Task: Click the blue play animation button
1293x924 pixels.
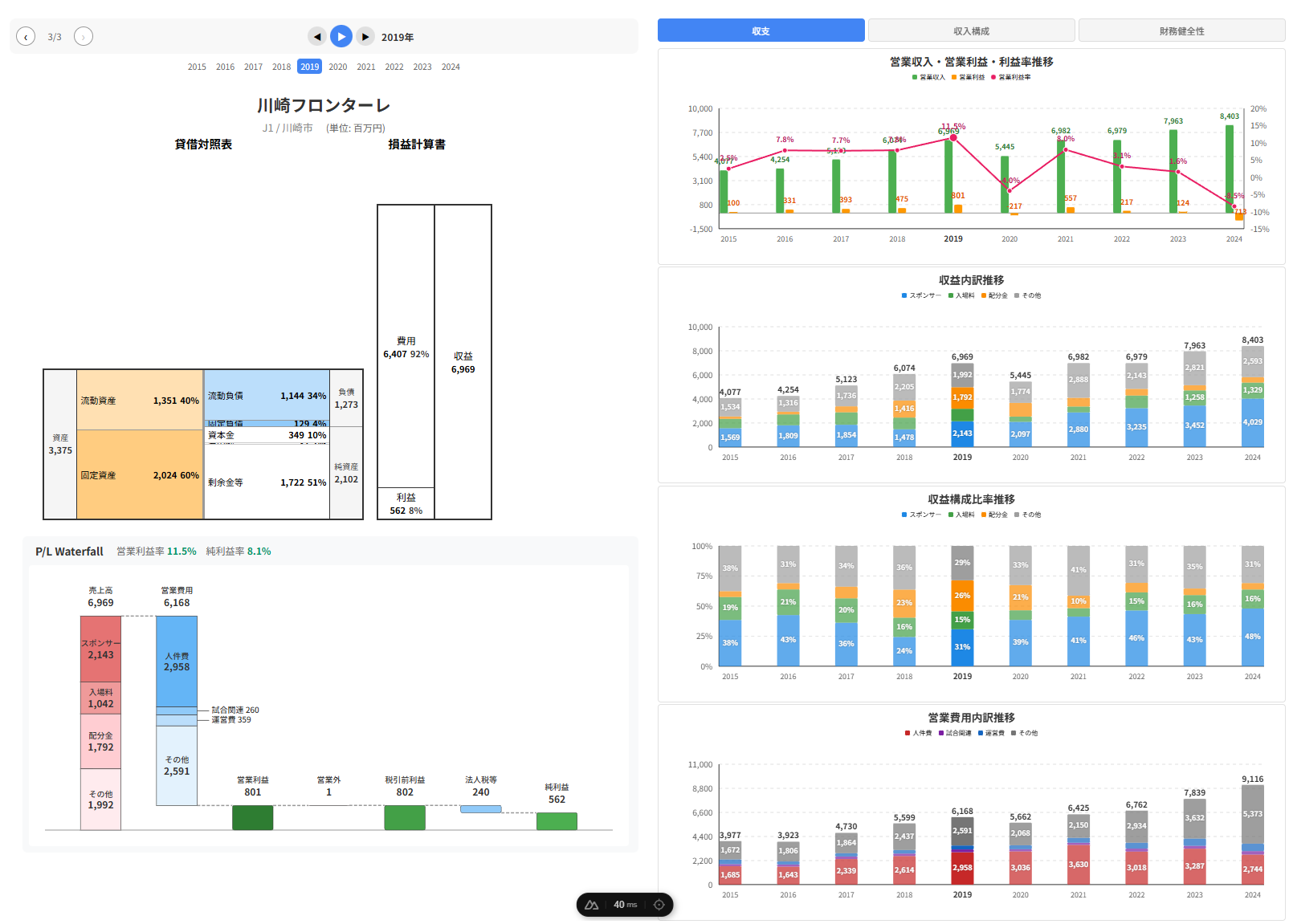Action: pyautogui.click(x=341, y=36)
